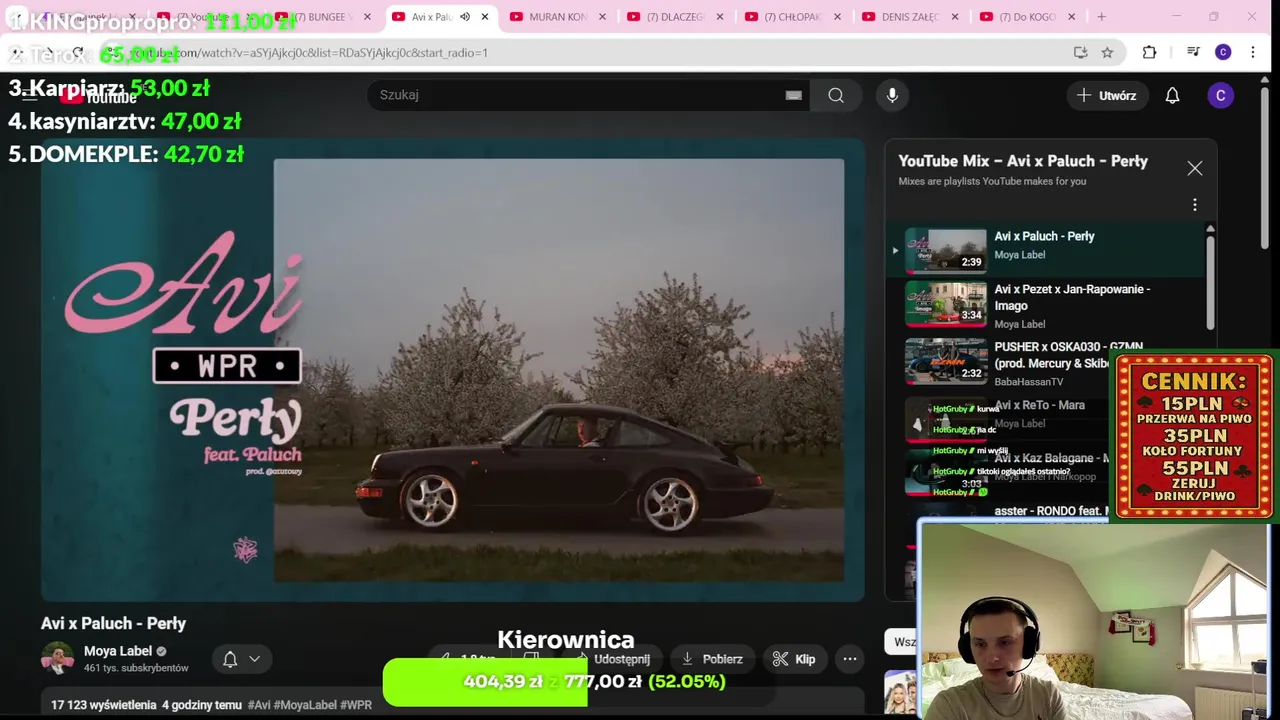Toggle channel notification bell for Moya Label

coord(230,659)
